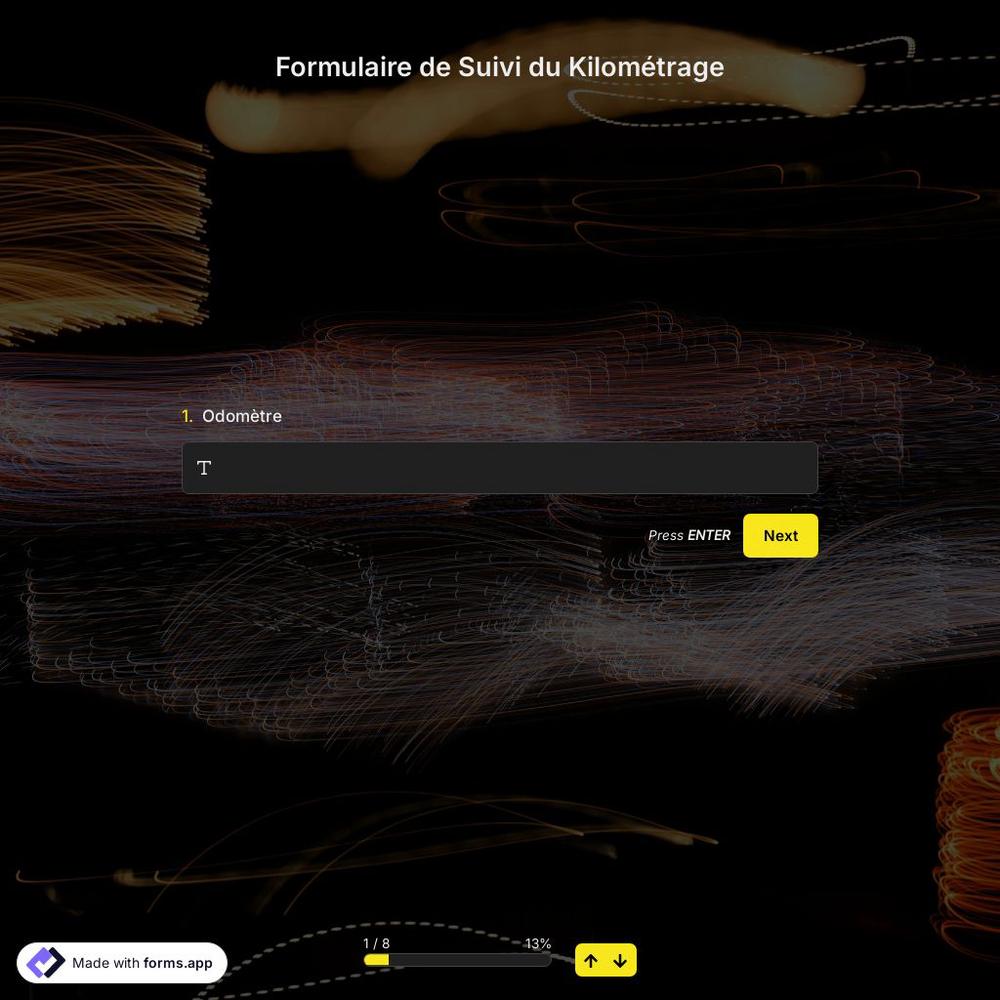Click the T text icon in the field

[204, 468]
